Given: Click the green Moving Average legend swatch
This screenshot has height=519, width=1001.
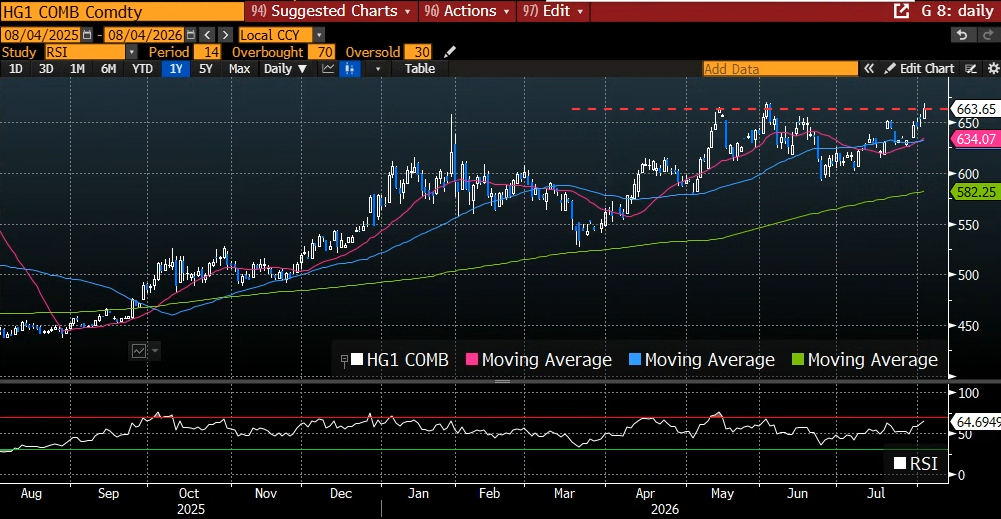Looking at the screenshot, I should pos(798,359).
